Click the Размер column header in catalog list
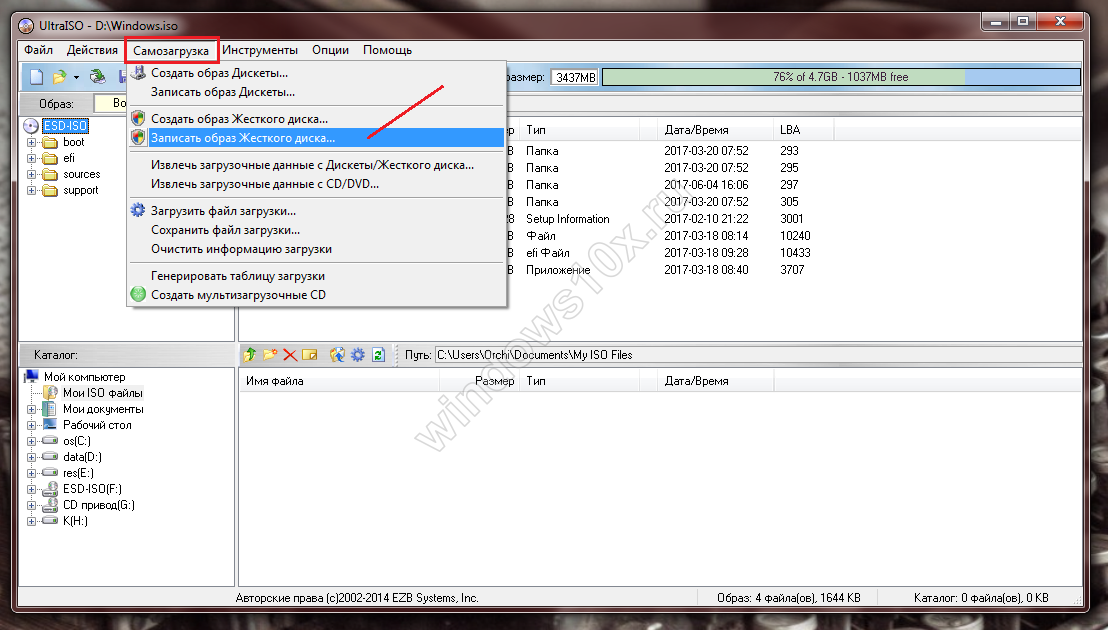Viewport: 1108px width, 630px height. click(x=480, y=381)
